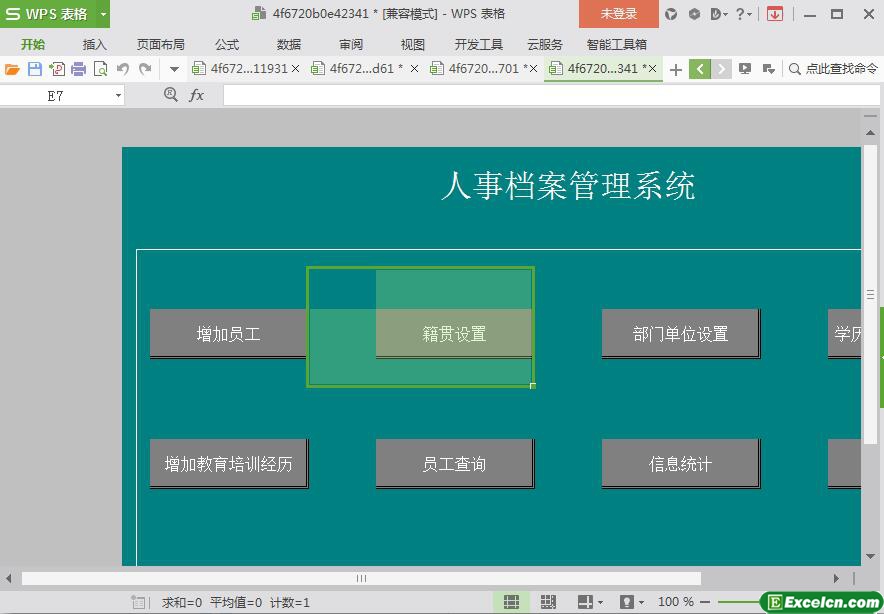Click the display window icon after tab arrows
Image resolution: width=884 pixels, height=614 pixels.
[745, 69]
